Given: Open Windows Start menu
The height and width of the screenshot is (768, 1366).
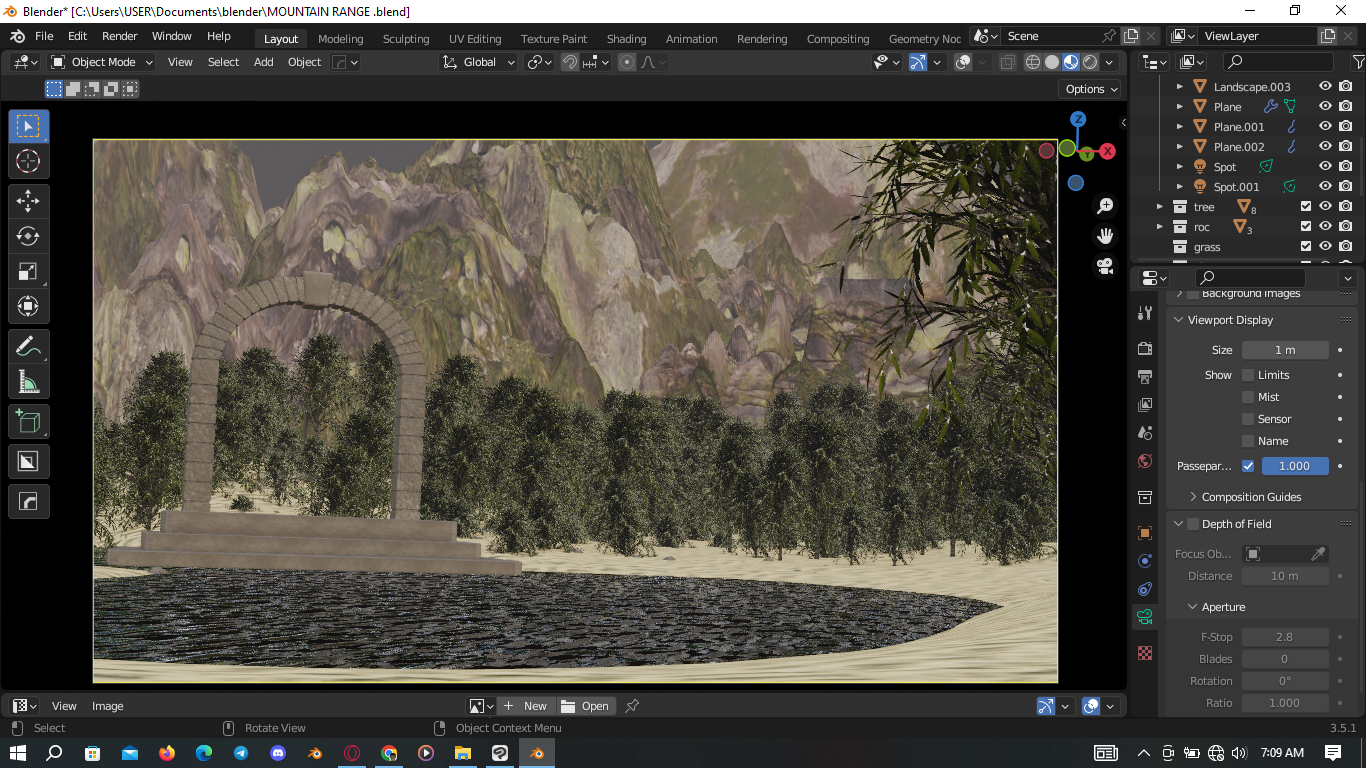Looking at the screenshot, I should pos(18,753).
